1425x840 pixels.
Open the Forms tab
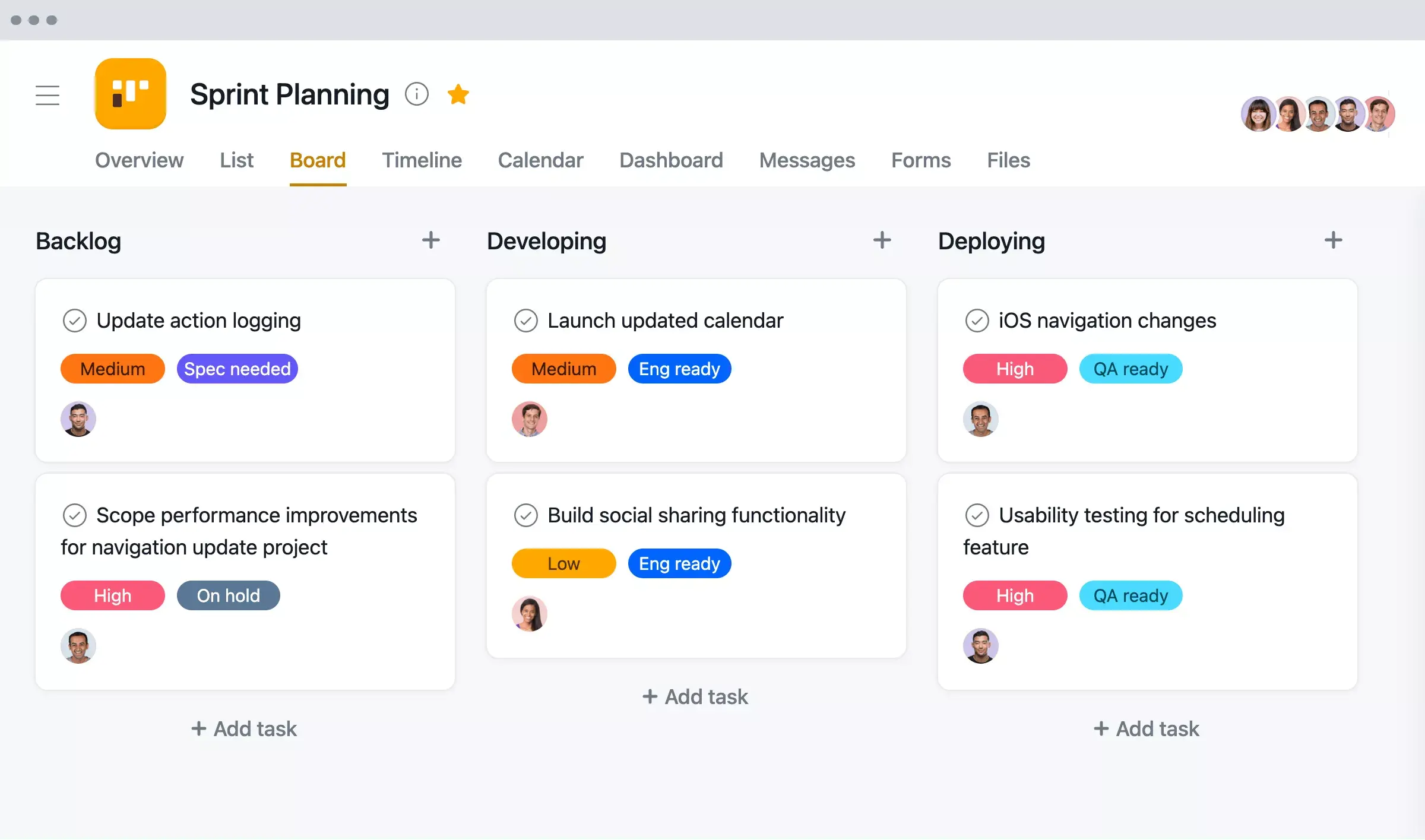[920, 159]
